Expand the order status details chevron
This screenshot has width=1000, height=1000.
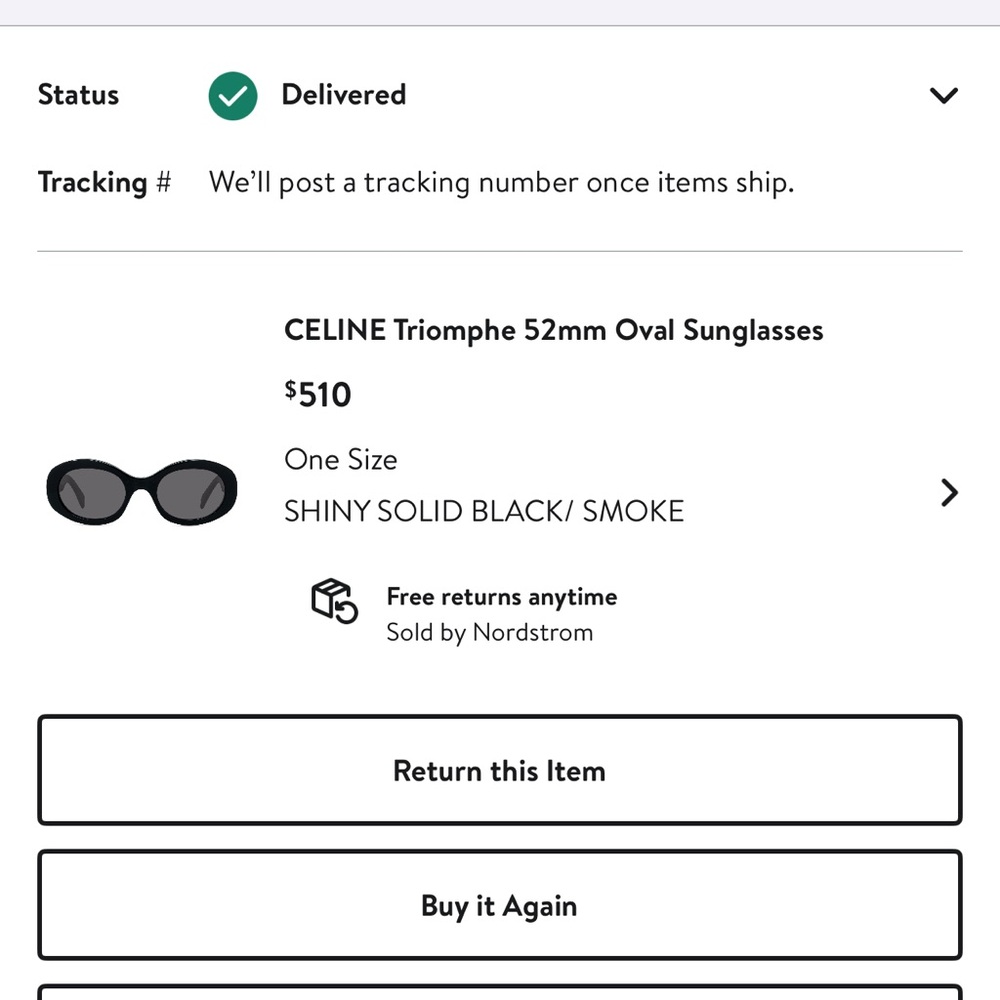(x=943, y=95)
